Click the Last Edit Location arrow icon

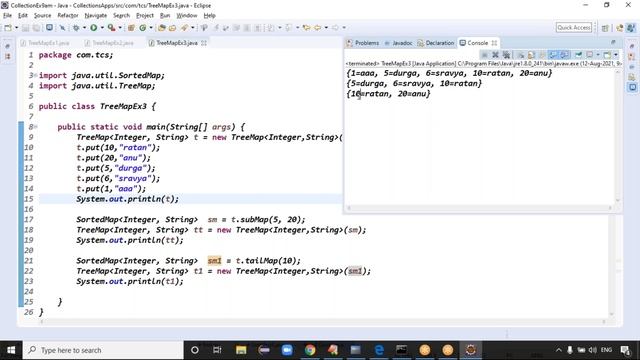(x=307, y=28)
